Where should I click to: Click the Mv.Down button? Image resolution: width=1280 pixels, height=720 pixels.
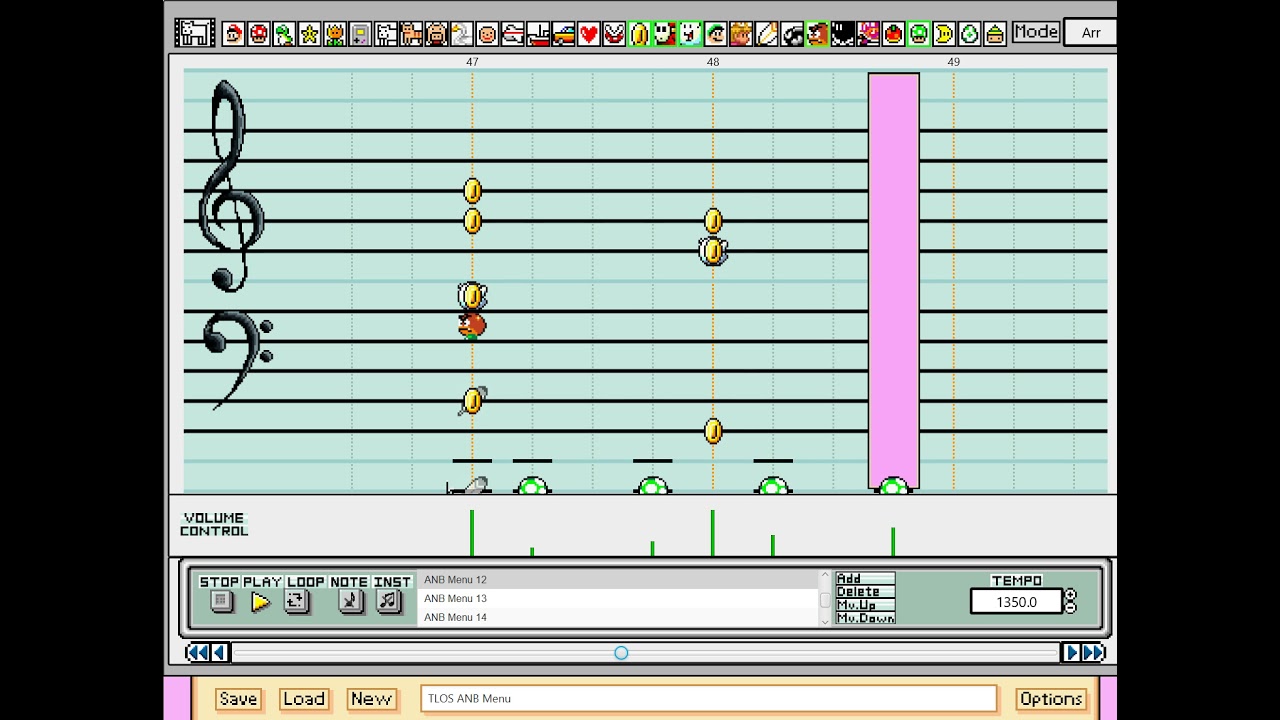pos(865,618)
